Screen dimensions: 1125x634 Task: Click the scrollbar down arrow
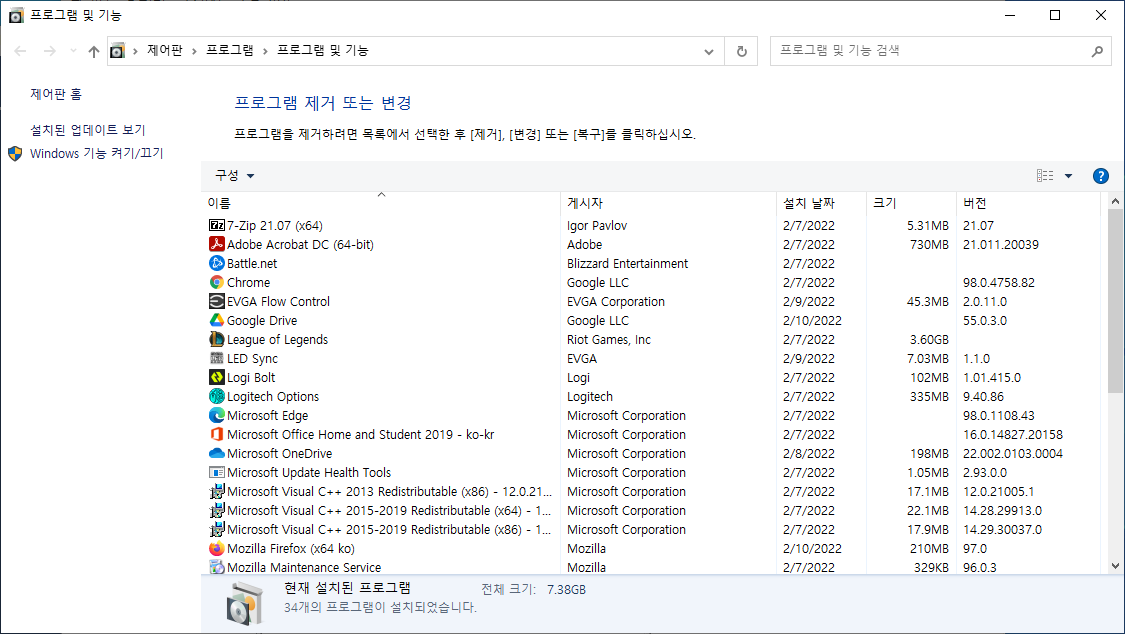click(x=1115, y=565)
